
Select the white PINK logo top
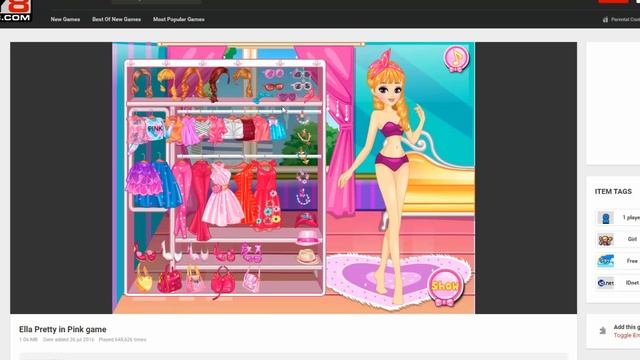click(154, 128)
